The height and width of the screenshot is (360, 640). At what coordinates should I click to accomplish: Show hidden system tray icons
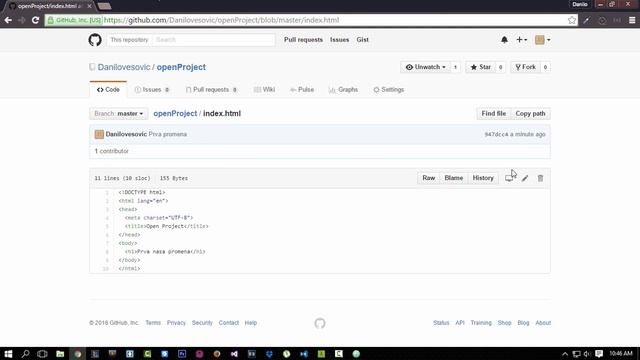565,354
